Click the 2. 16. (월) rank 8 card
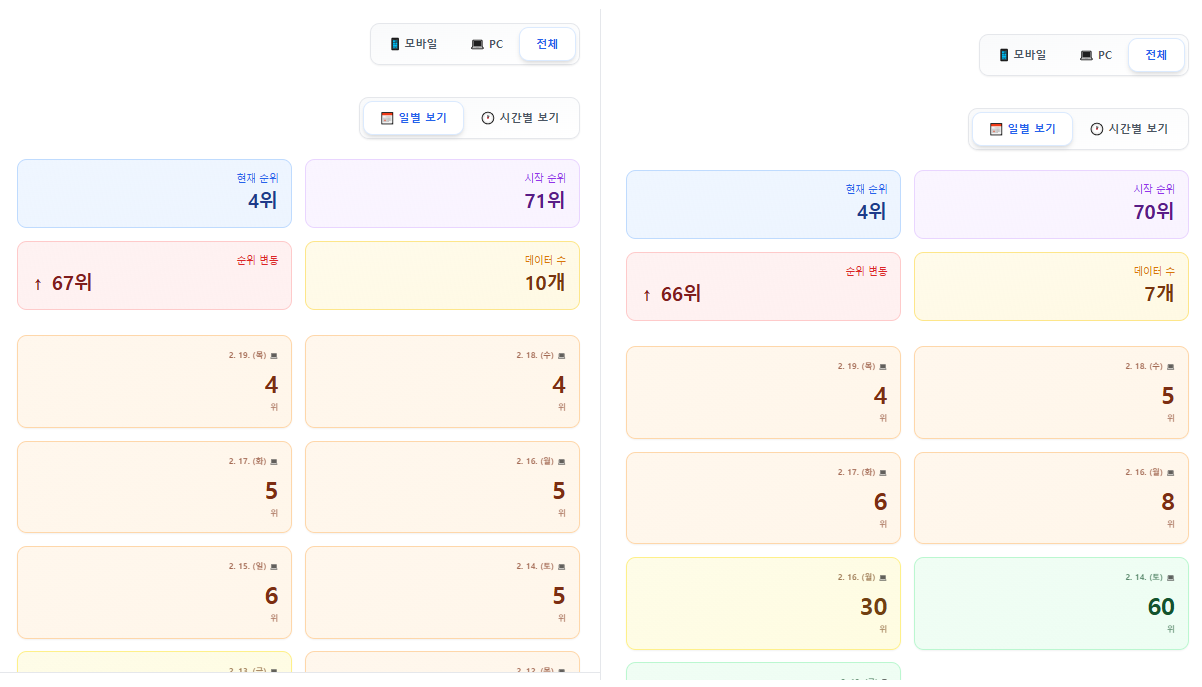Image resolution: width=1202 pixels, height=687 pixels. click(1051, 498)
